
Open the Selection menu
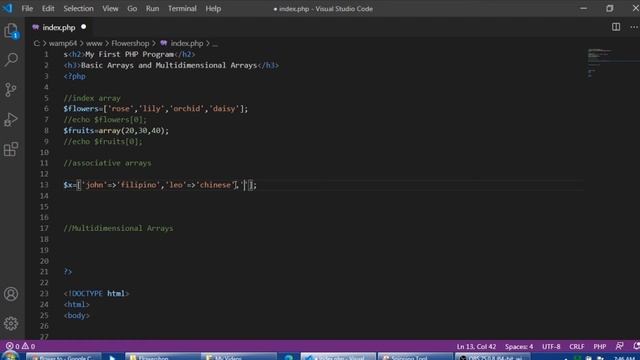coord(78,9)
